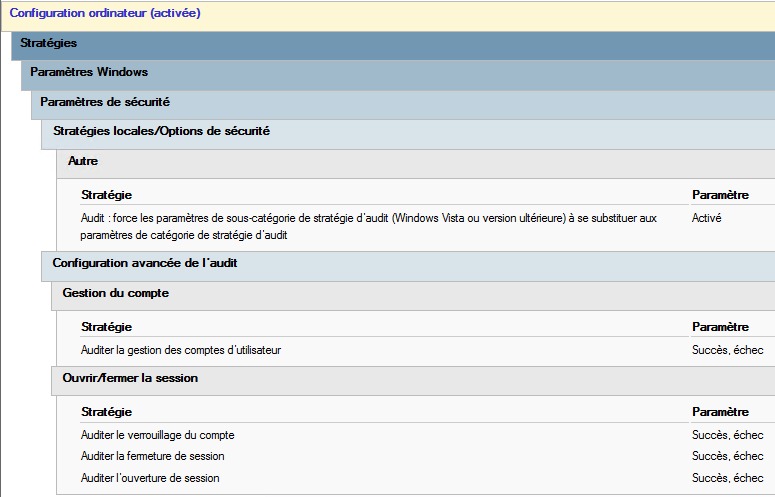The width and height of the screenshot is (775, 497).
Task: Click Succès, échec value for fermeture de session
Action: (x=728, y=456)
